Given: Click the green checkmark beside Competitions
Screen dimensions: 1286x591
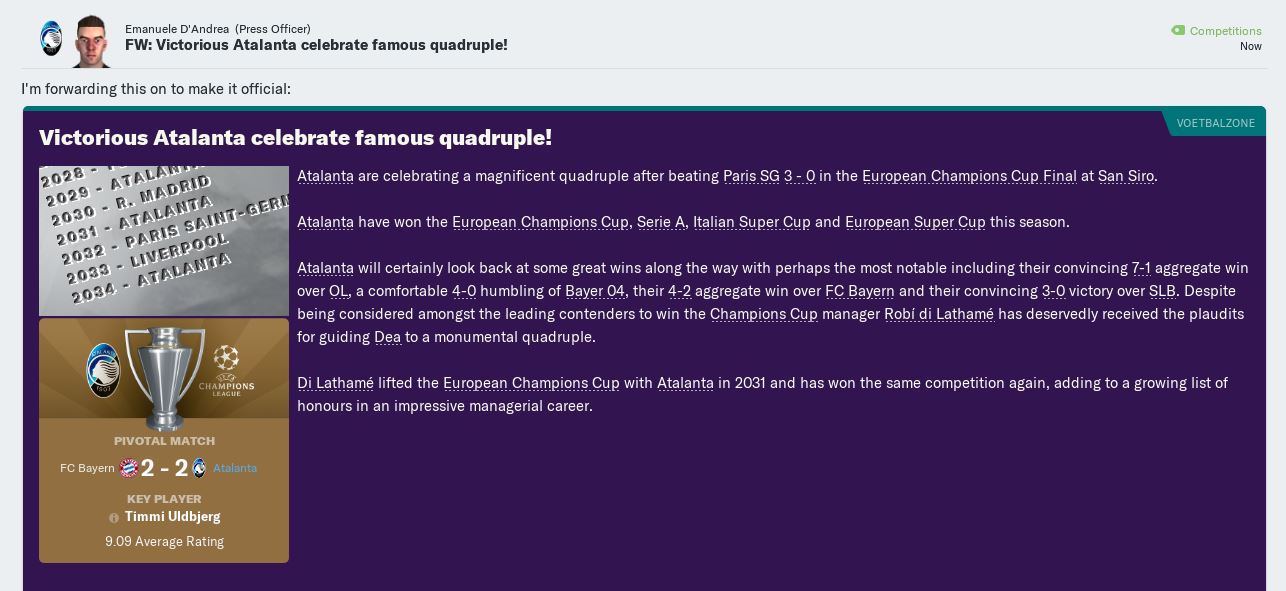Looking at the screenshot, I should [x=1178, y=30].
